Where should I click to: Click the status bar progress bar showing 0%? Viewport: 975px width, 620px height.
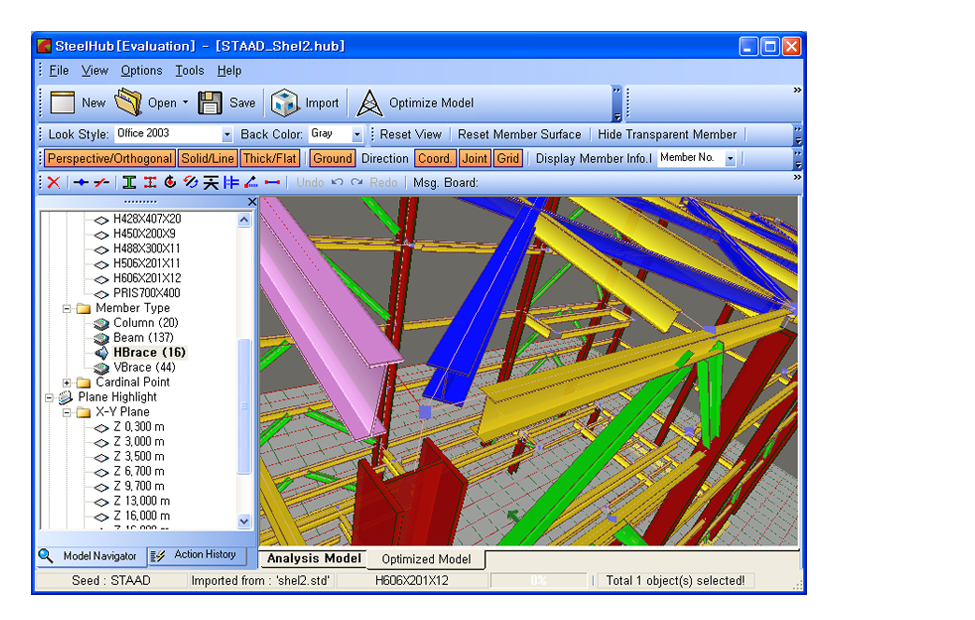pos(538,581)
